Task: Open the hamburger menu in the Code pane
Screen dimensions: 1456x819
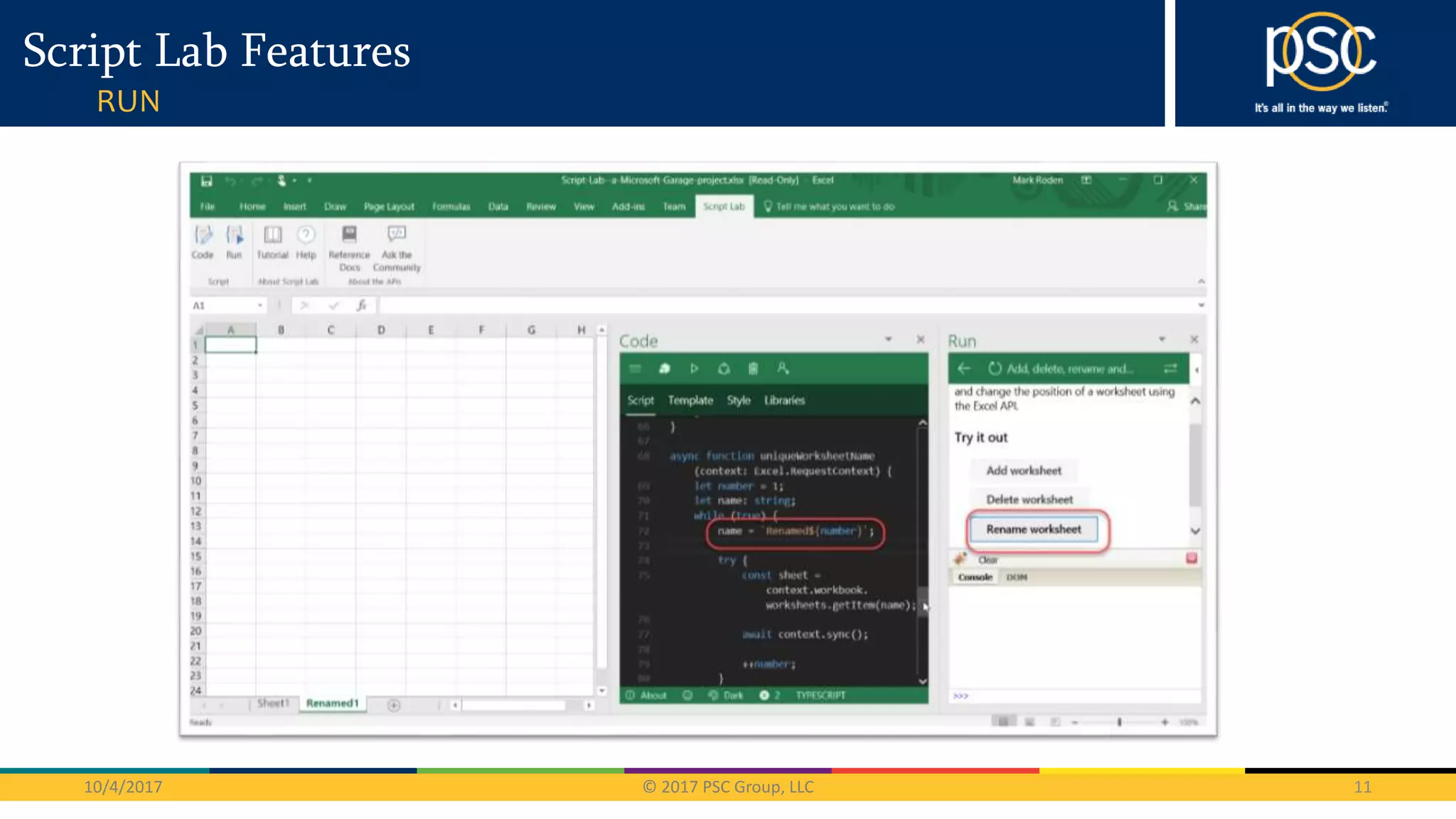Action: tap(635, 368)
